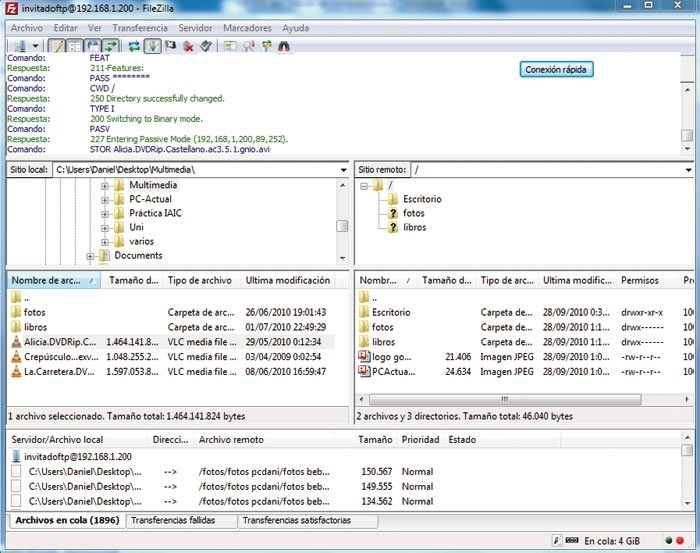Sort local files by Ultima modificación column
This screenshot has height=553, width=700.
coord(288,280)
